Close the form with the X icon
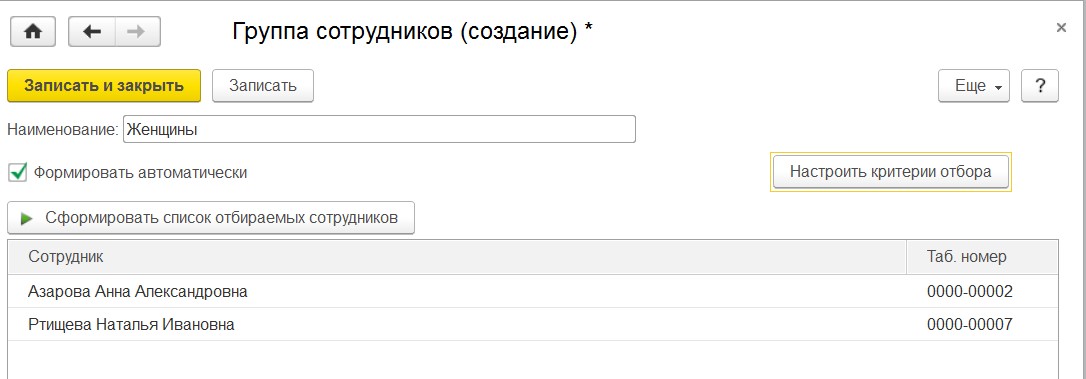Screen dimensions: 1086x379 pos(1061,28)
